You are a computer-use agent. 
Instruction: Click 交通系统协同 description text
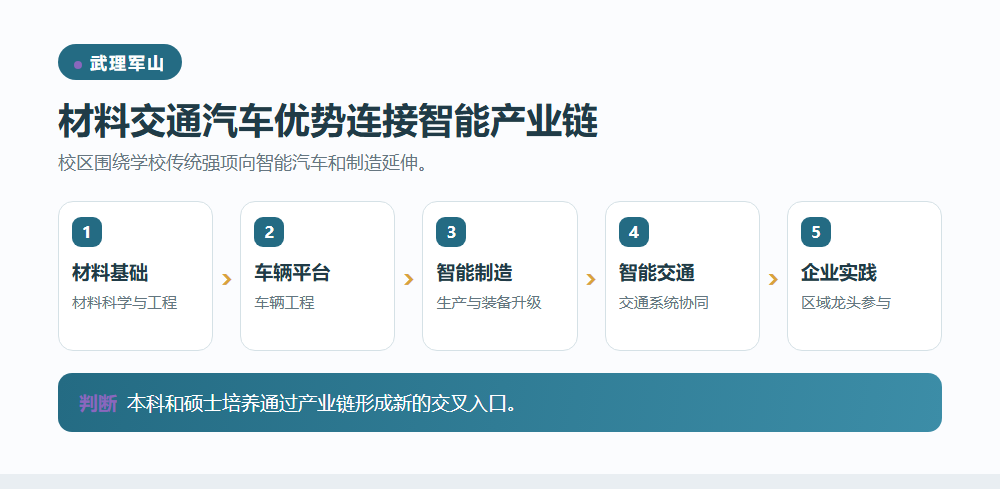[664, 302]
